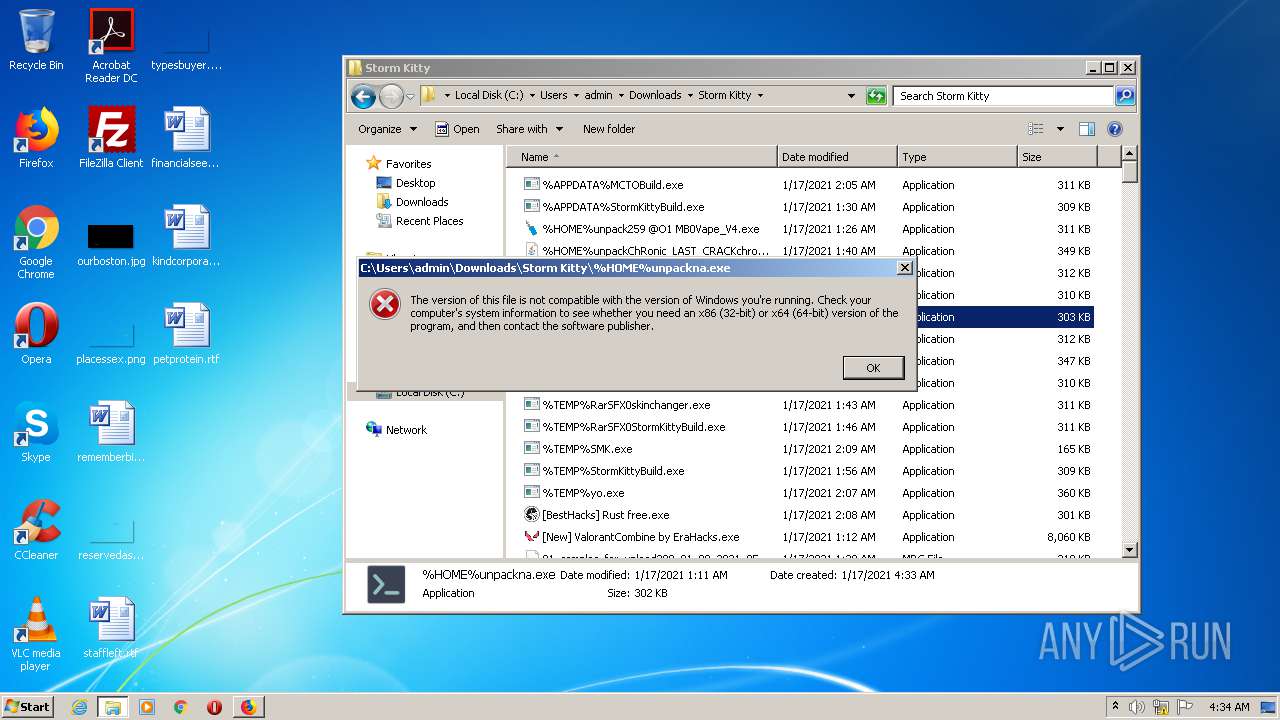Click Downloads in the address breadcrumb
This screenshot has width=1280, height=720.
pyautogui.click(x=655, y=96)
